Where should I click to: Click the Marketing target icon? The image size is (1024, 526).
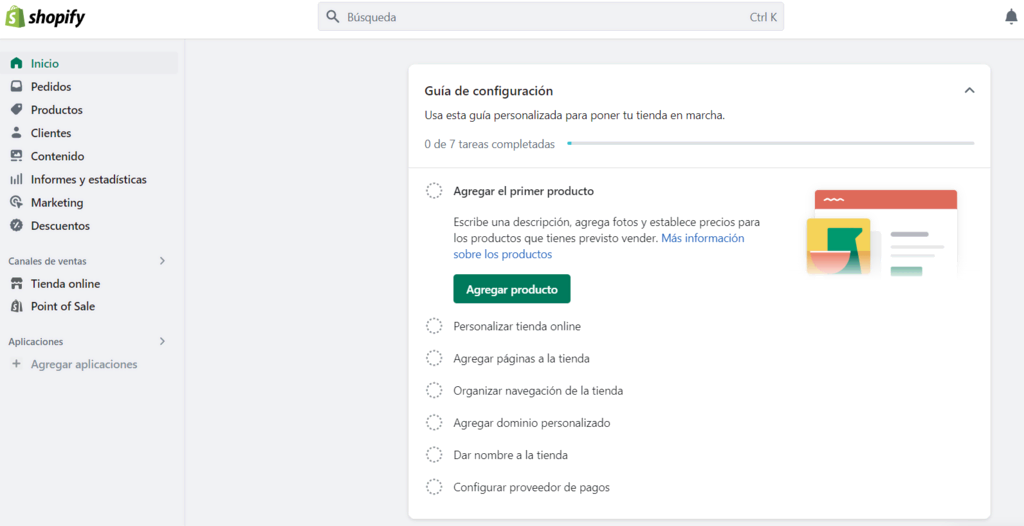tap(16, 203)
